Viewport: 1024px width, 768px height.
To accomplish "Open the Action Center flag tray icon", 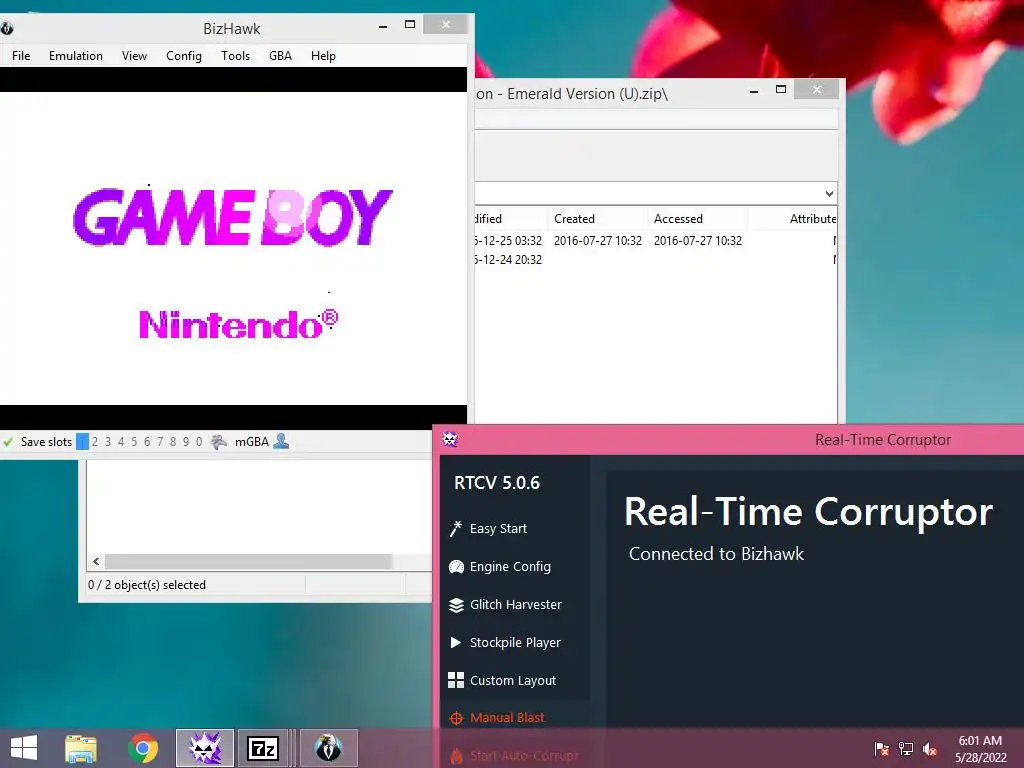I will click(882, 748).
